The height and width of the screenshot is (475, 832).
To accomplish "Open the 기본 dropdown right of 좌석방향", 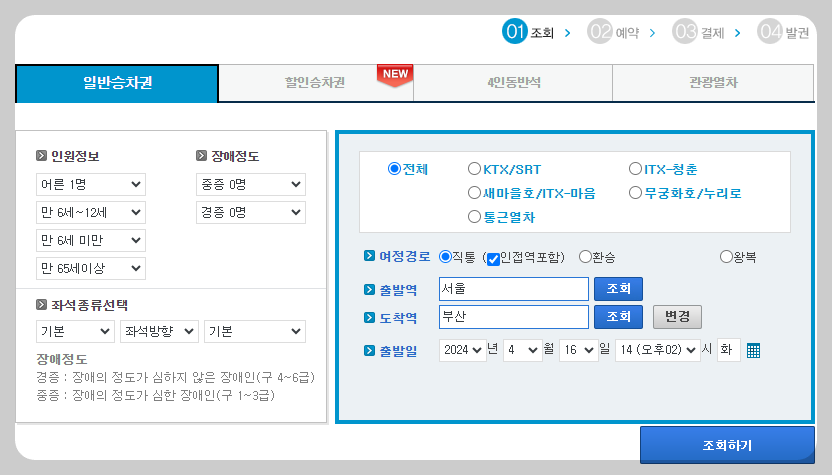I will pyautogui.click(x=255, y=331).
